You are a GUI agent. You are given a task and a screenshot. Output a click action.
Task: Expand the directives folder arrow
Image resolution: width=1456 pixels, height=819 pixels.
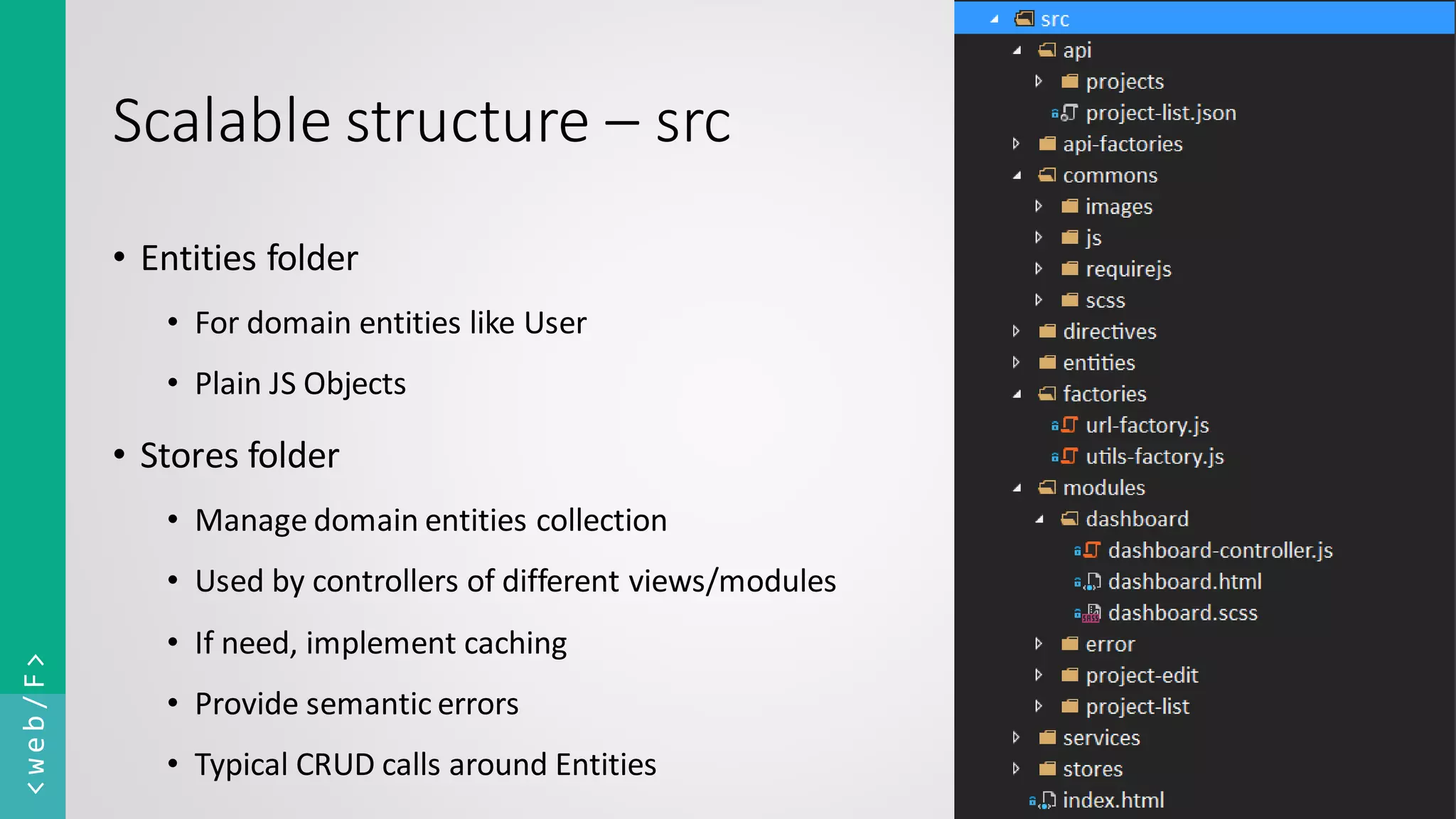[1016, 331]
